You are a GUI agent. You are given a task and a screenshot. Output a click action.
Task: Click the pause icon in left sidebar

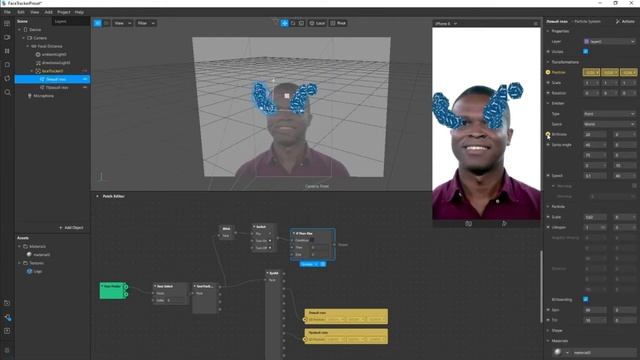point(7,51)
